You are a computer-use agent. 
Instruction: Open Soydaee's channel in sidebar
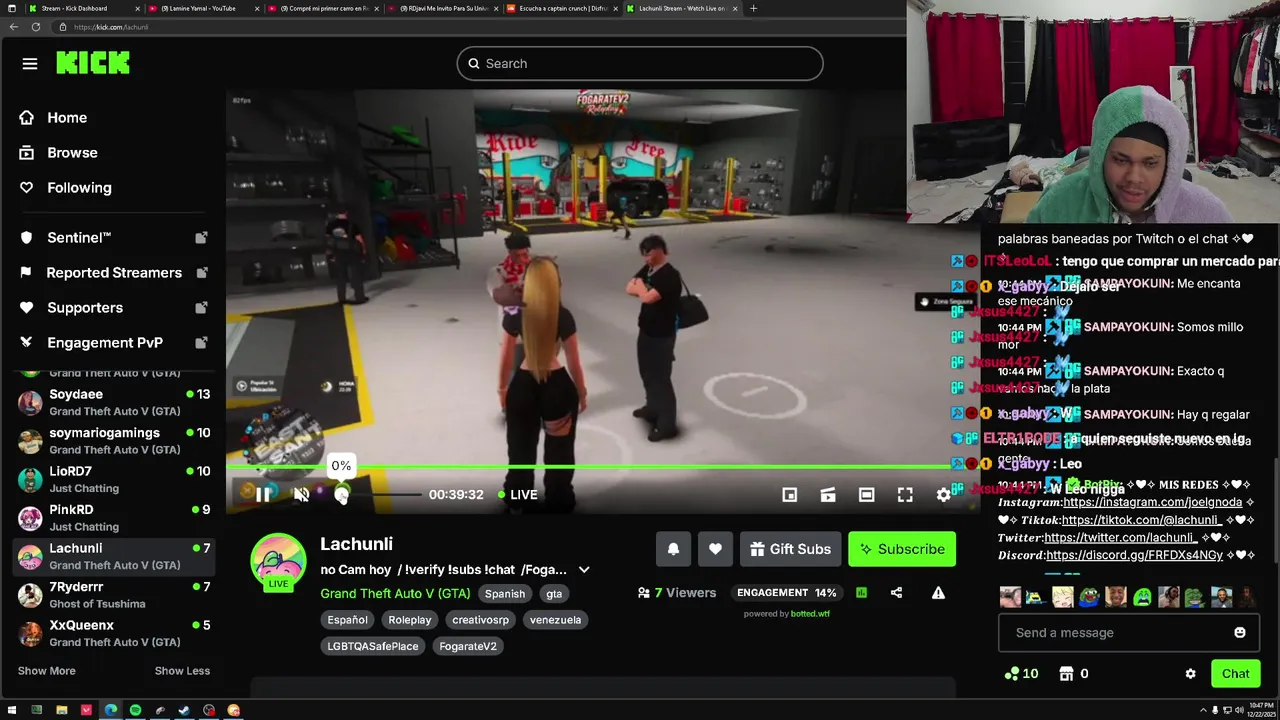coord(113,402)
